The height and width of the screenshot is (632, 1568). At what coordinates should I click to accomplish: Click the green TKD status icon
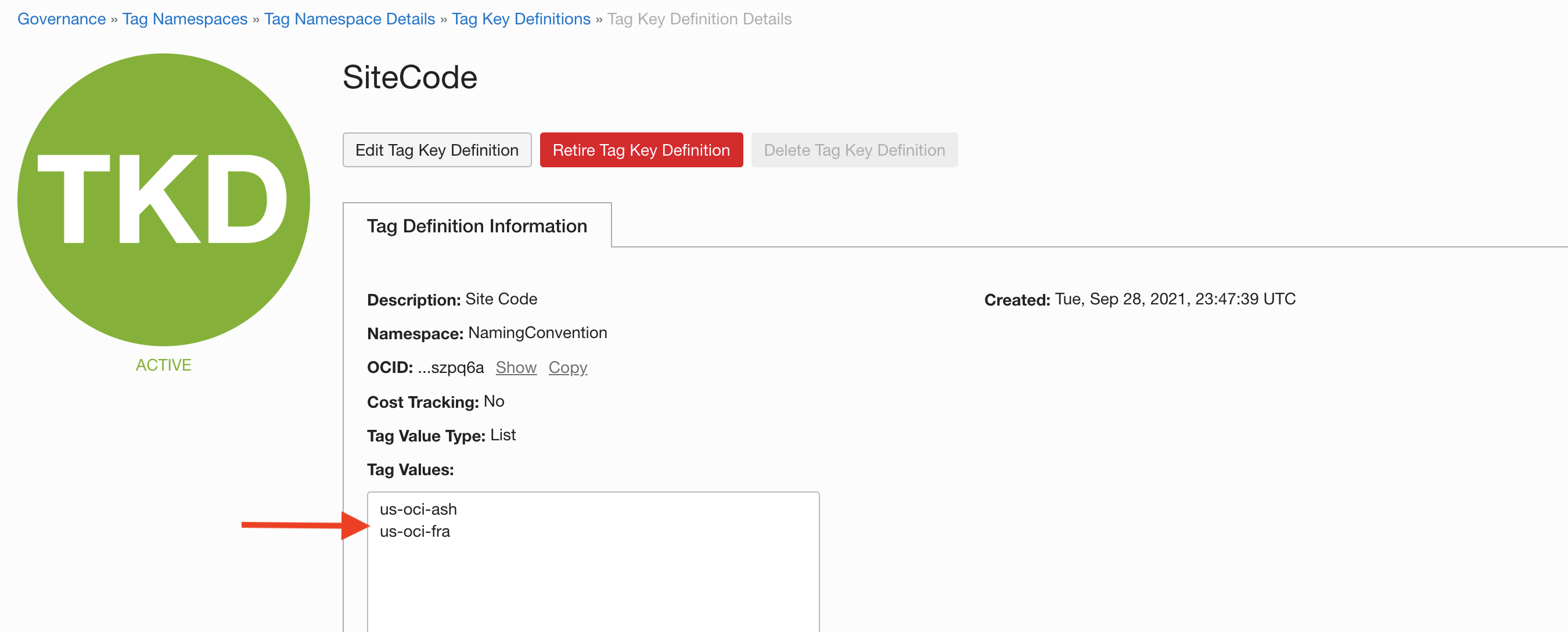point(163,199)
